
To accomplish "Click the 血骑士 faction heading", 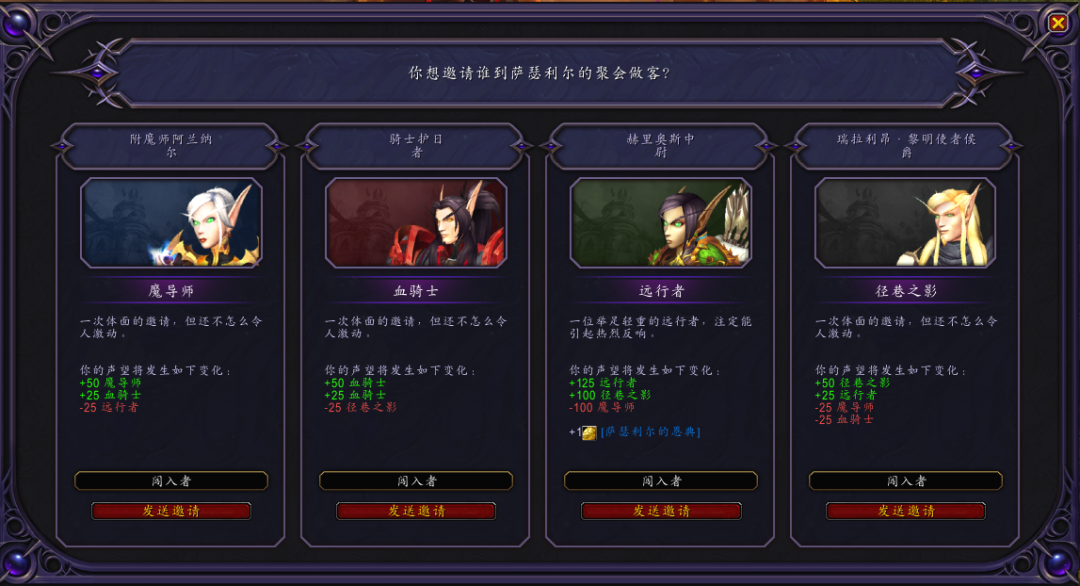I will click(416, 291).
